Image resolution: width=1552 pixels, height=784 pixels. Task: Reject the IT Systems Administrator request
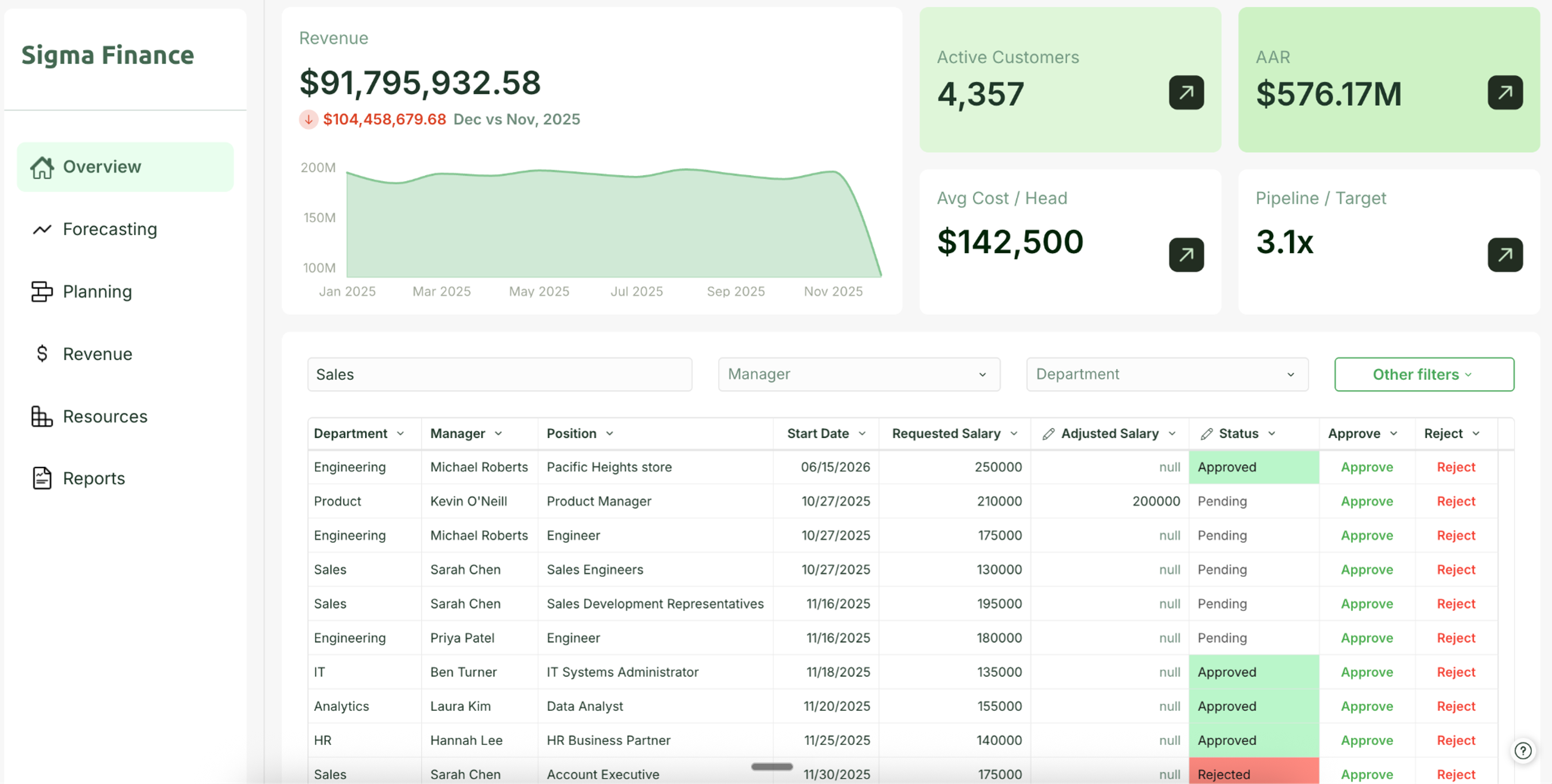point(1455,672)
